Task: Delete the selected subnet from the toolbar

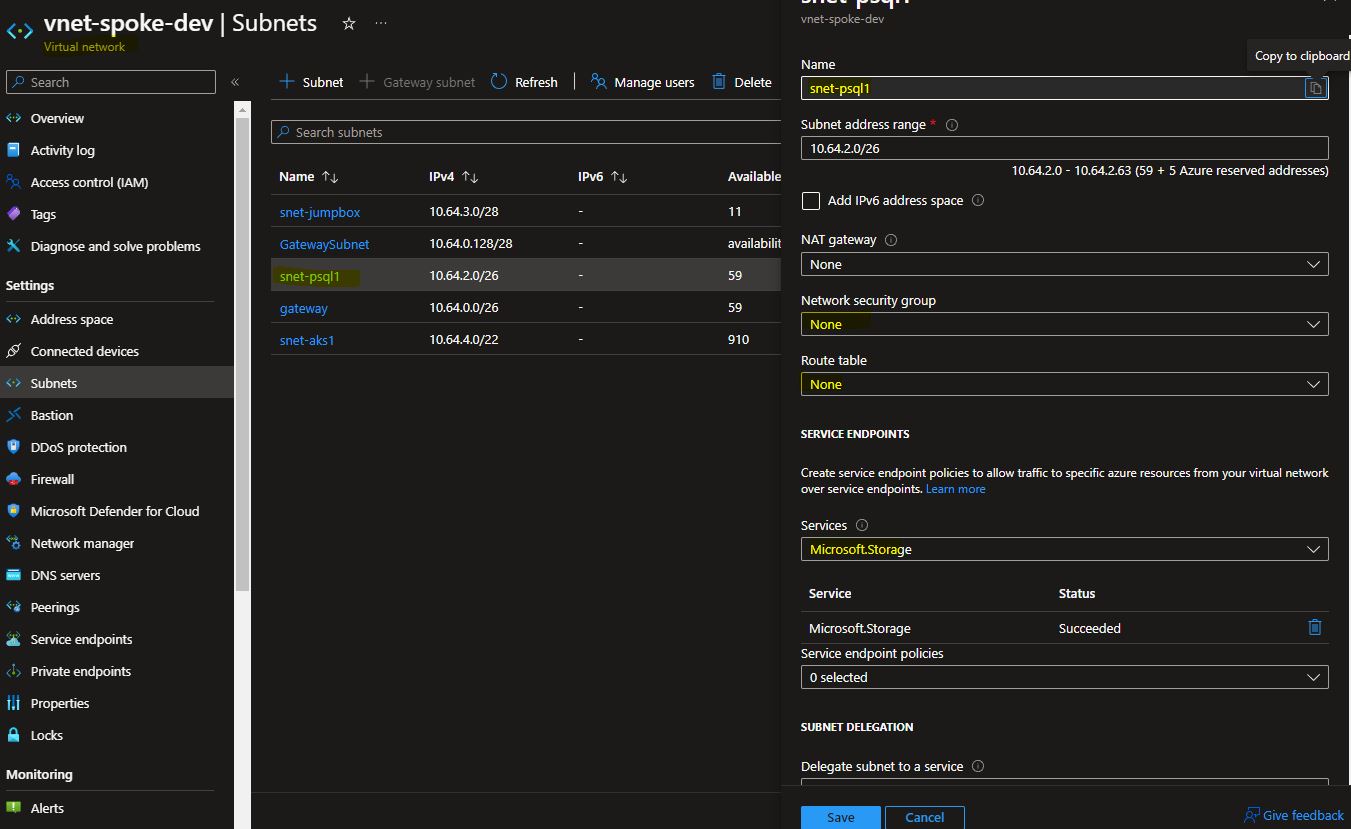Action: pos(742,82)
